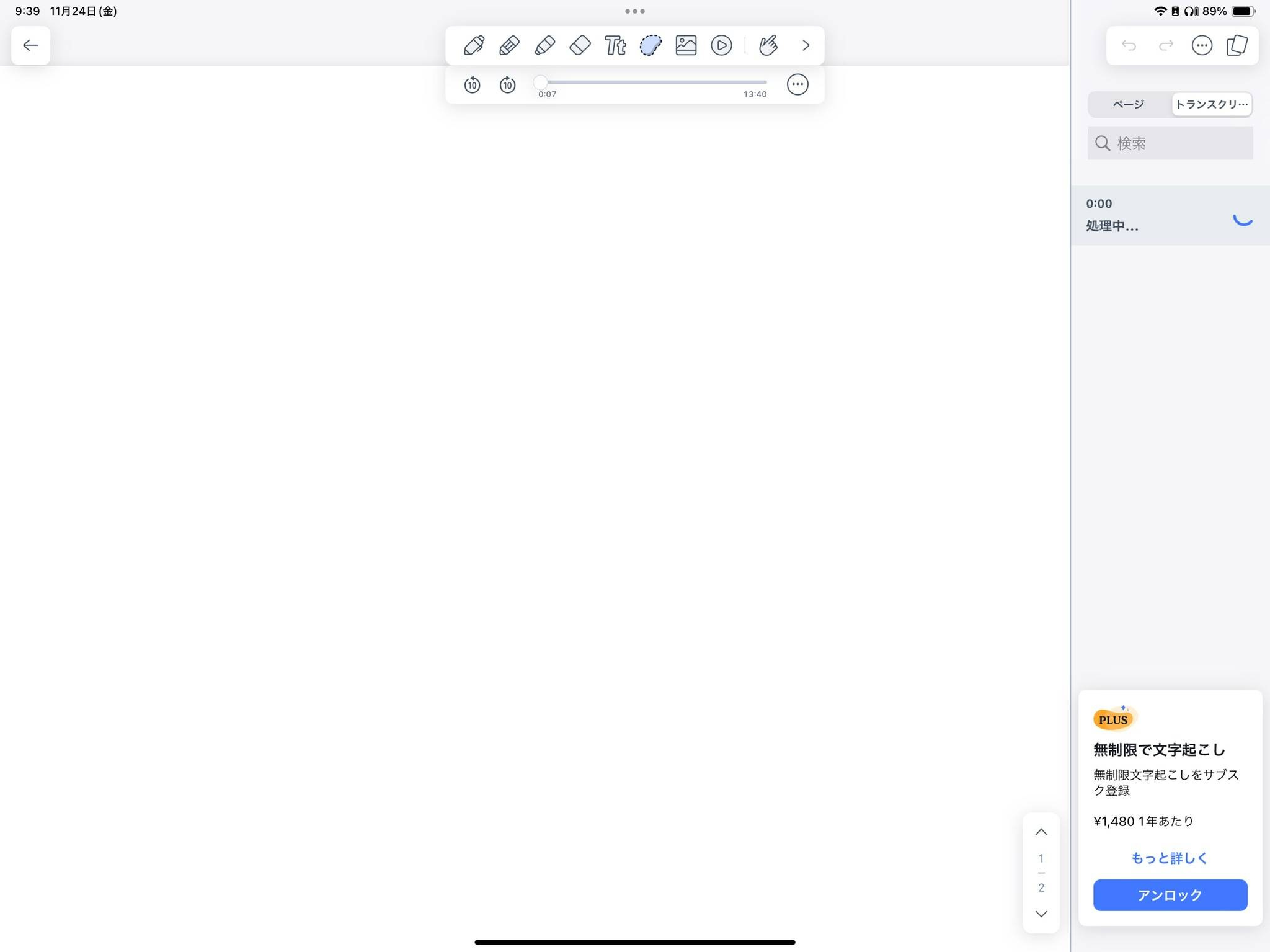Tap もっと詳しく link in PLUS promo
Screen dimensions: 1270x952
pyautogui.click(x=1168, y=858)
